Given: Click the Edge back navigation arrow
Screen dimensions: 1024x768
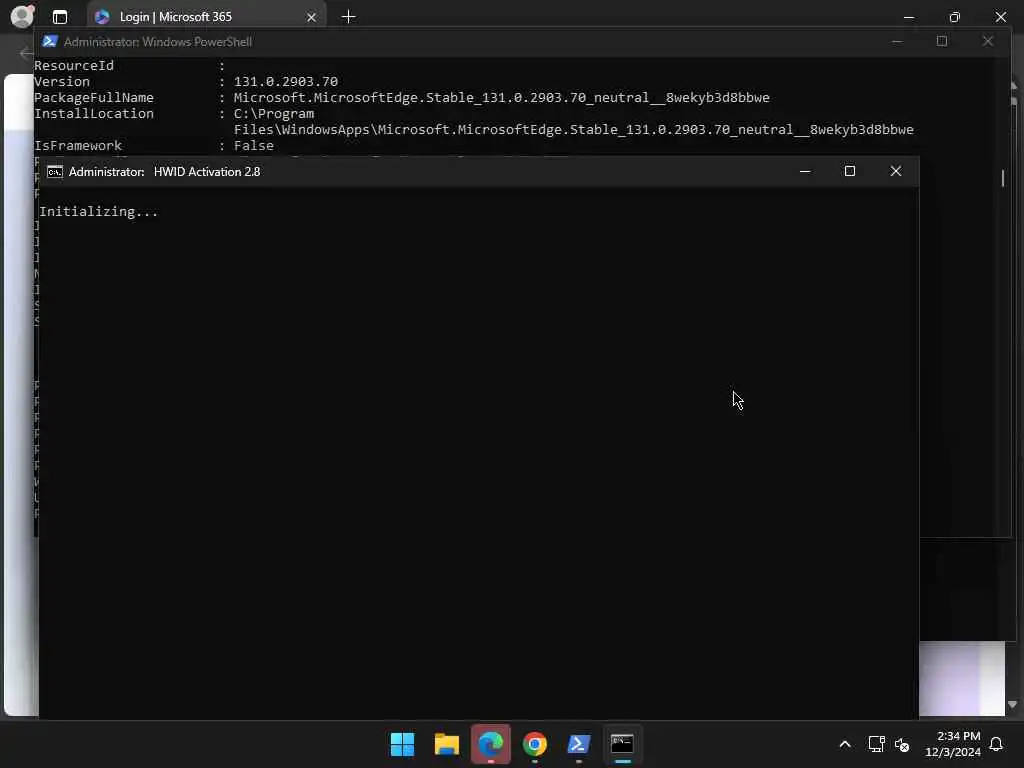Looking at the screenshot, I should tap(26, 54).
